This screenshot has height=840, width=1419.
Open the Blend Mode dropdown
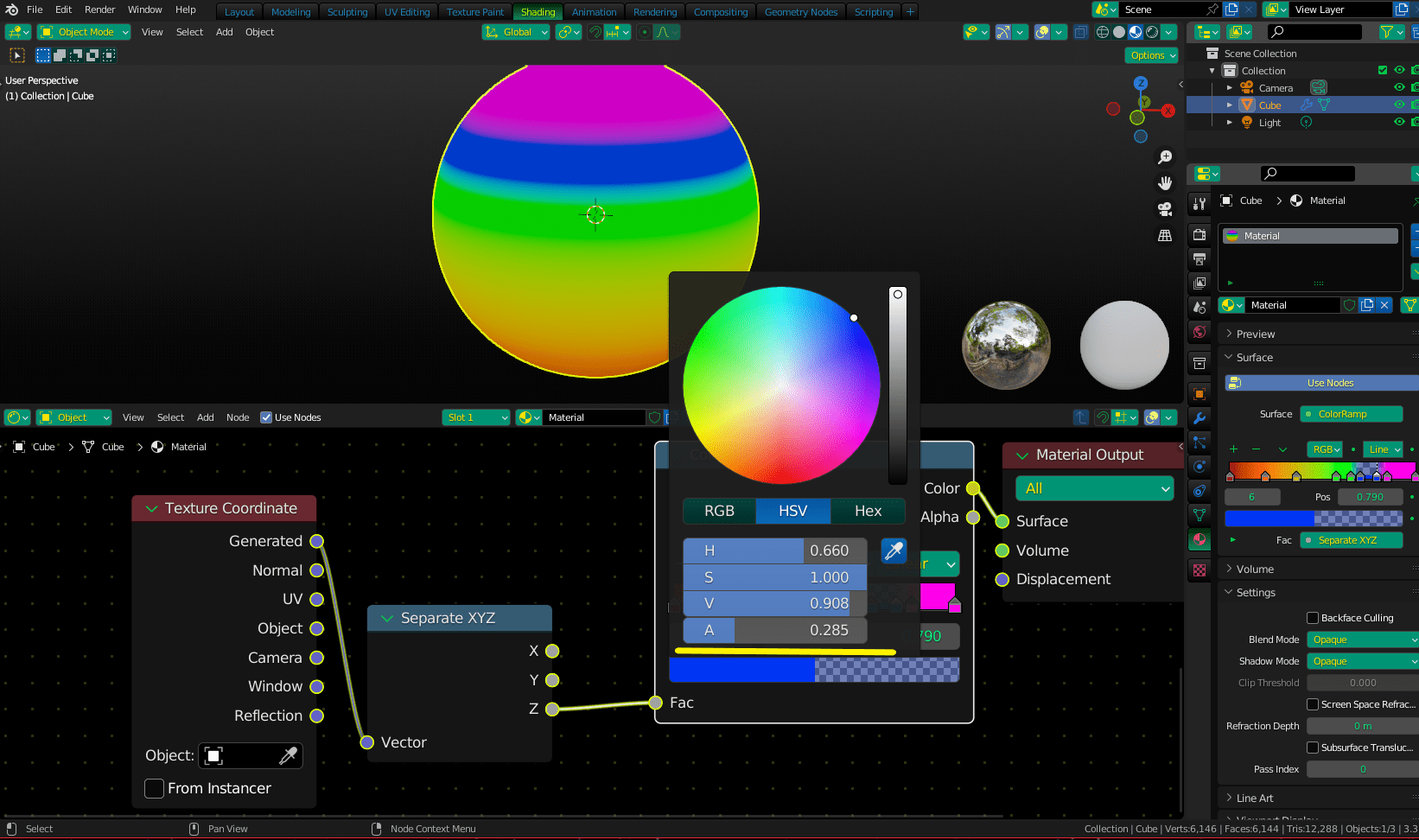(x=1361, y=639)
